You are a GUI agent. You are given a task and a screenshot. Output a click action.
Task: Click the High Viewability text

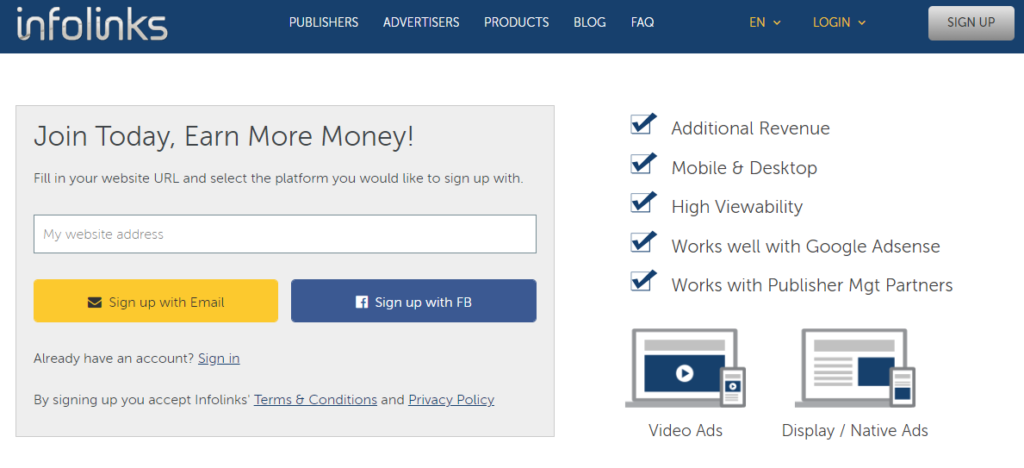tap(737, 208)
